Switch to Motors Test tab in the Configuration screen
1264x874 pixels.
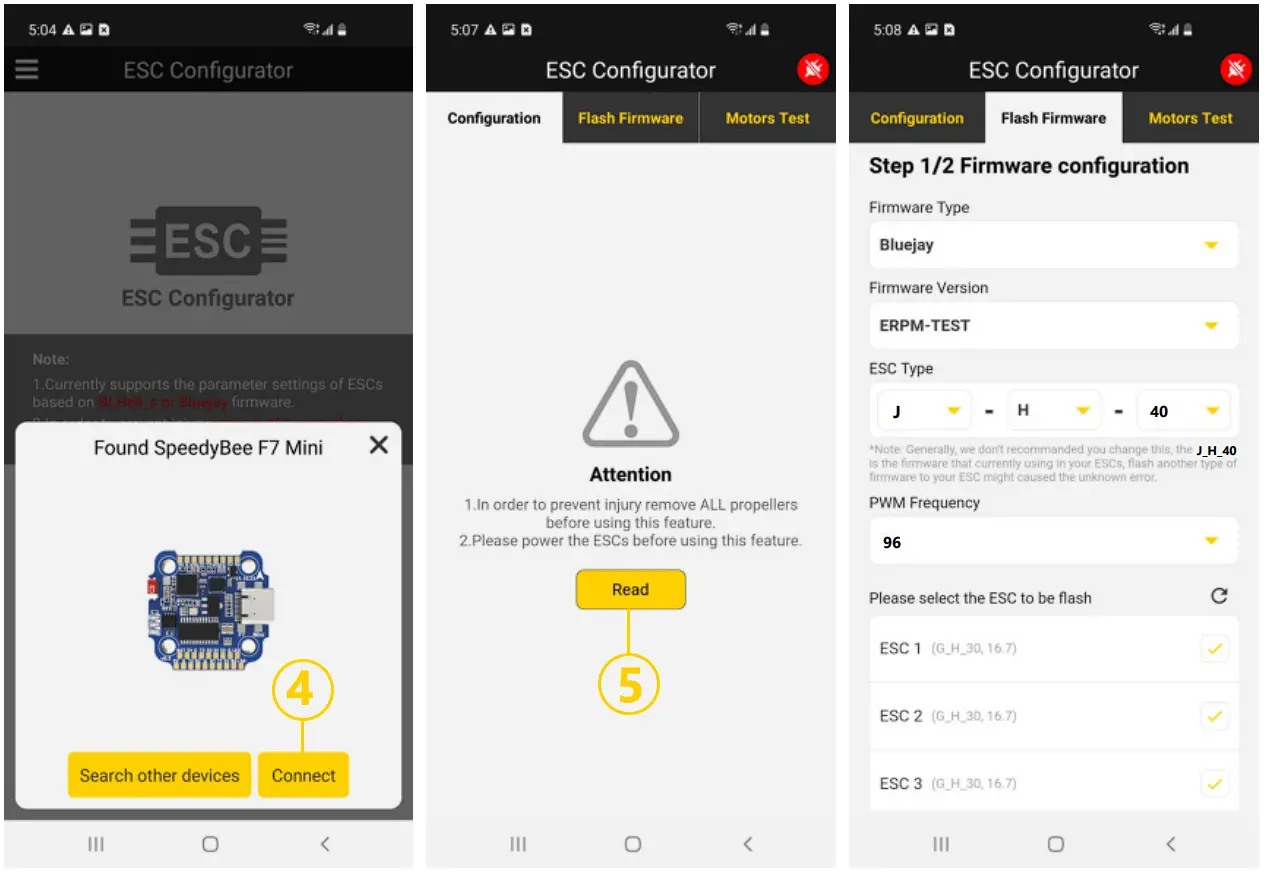(x=767, y=118)
